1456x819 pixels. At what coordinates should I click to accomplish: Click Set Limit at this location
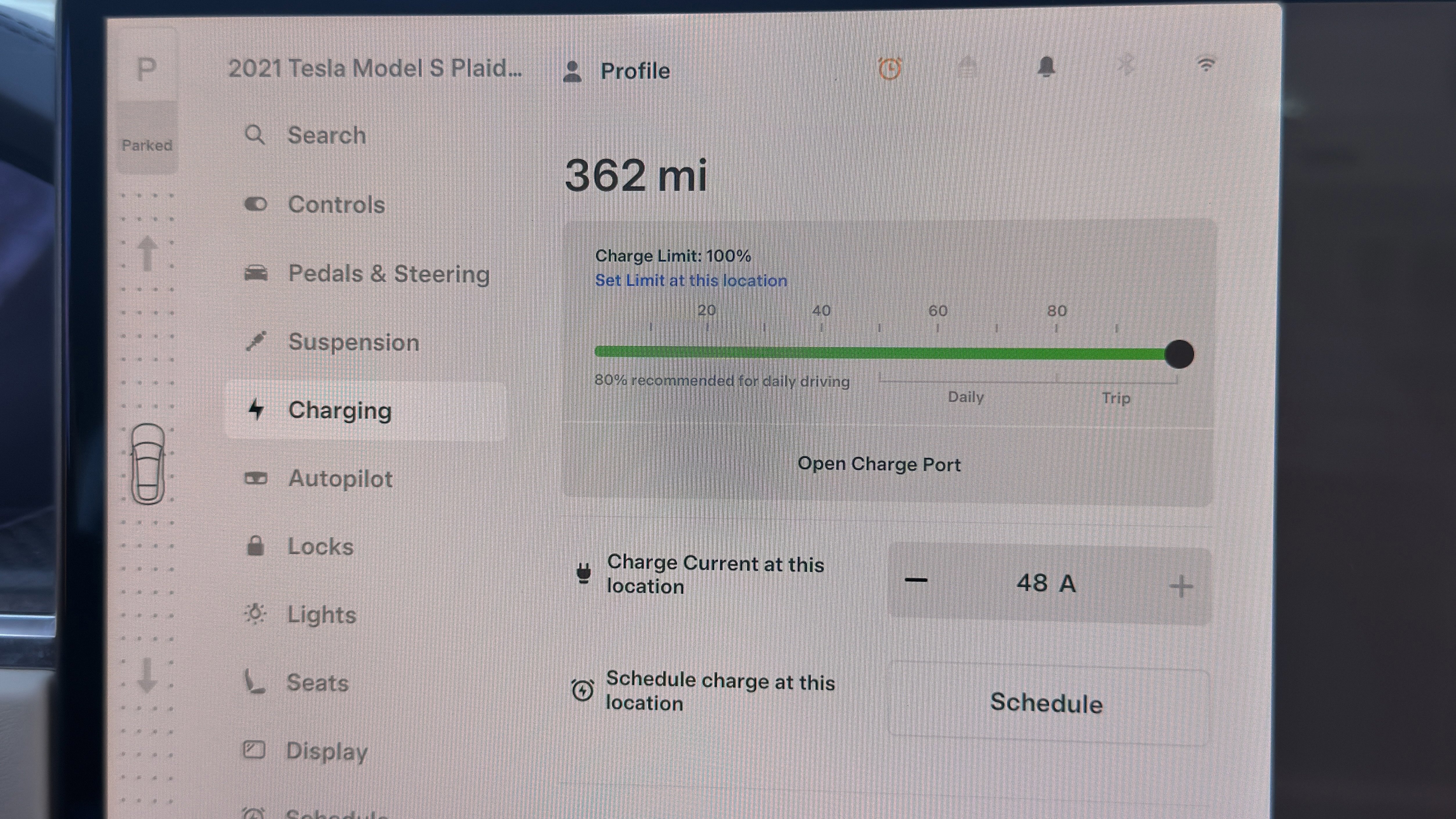pos(691,280)
